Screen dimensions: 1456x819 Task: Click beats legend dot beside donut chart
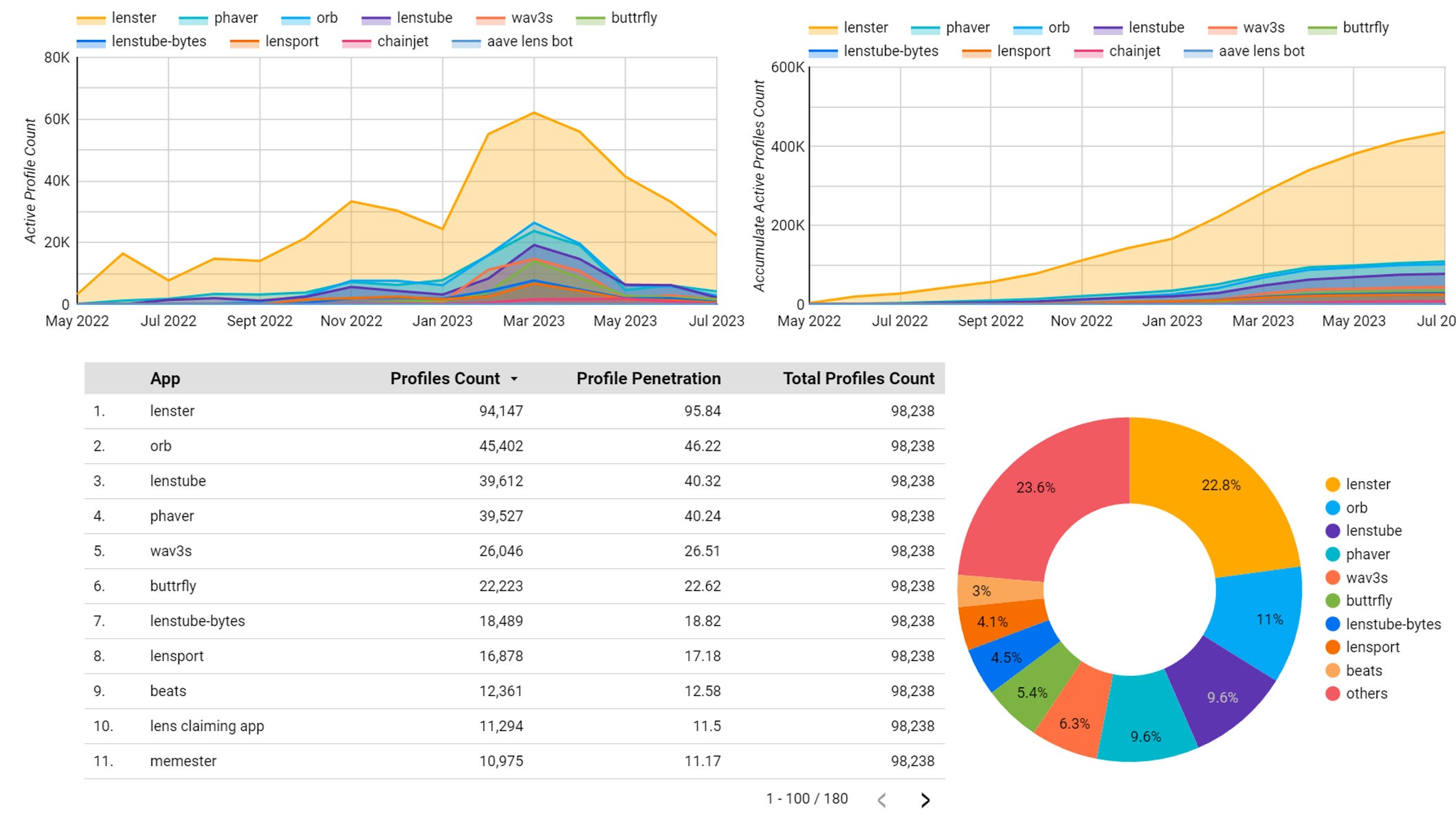[1332, 671]
